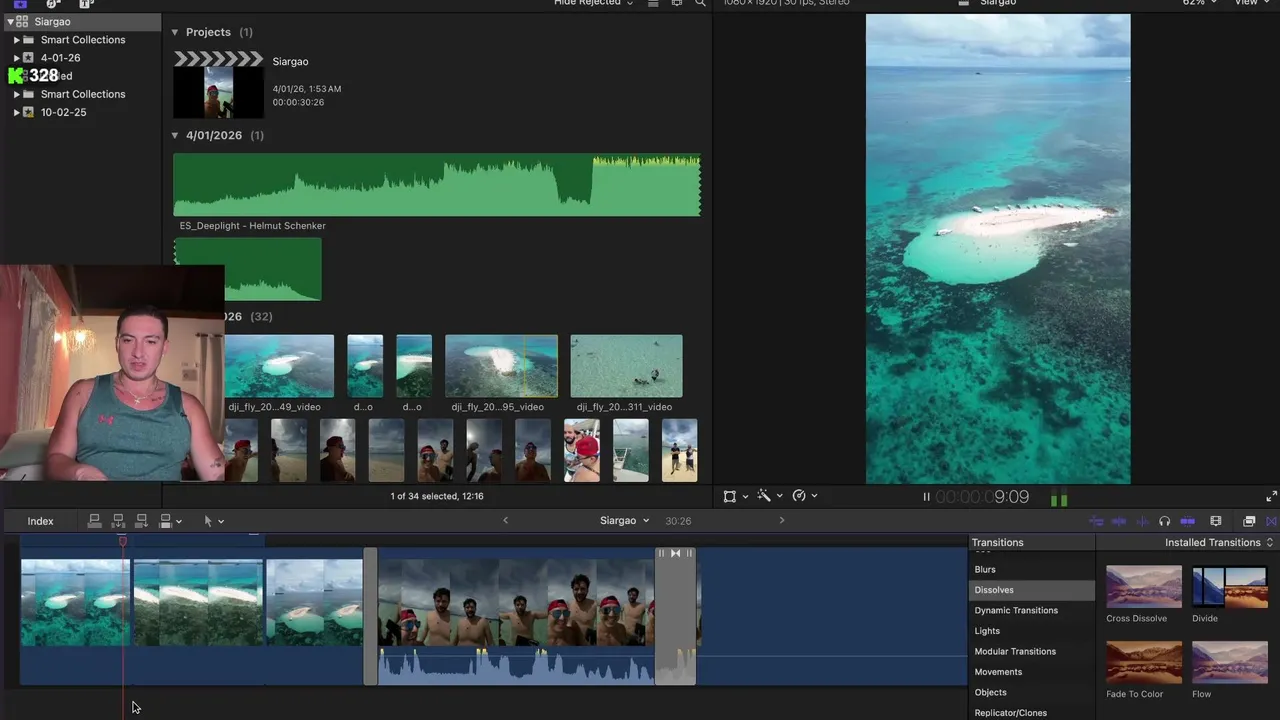Choose the Fade To Color transition thumbnail
The width and height of the screenshot is (1280, 720).
(1144, 662)
